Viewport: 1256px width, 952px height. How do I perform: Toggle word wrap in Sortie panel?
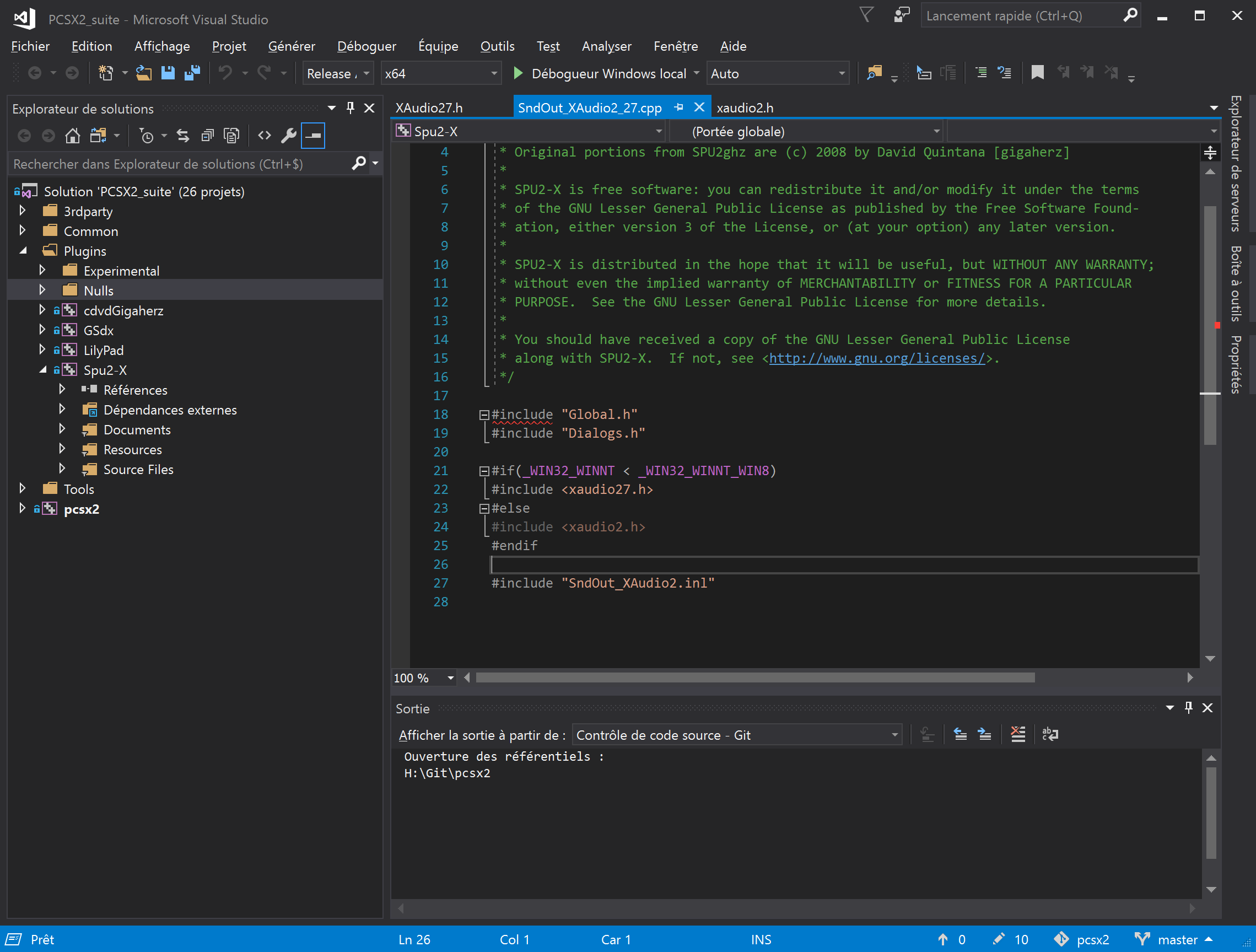click(1050, 734)
